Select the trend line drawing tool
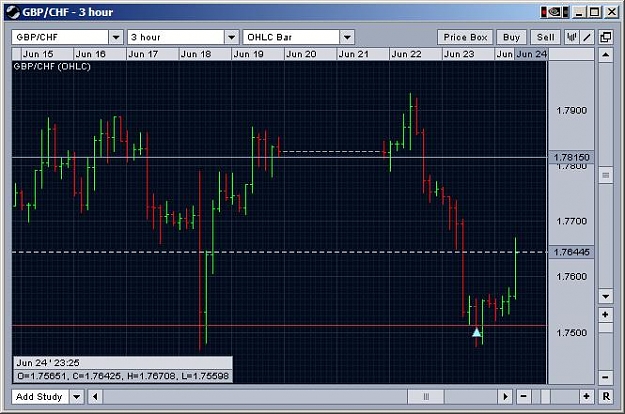Screen dimensions: 625x414 pyautogui.click(x=587, y=37)
